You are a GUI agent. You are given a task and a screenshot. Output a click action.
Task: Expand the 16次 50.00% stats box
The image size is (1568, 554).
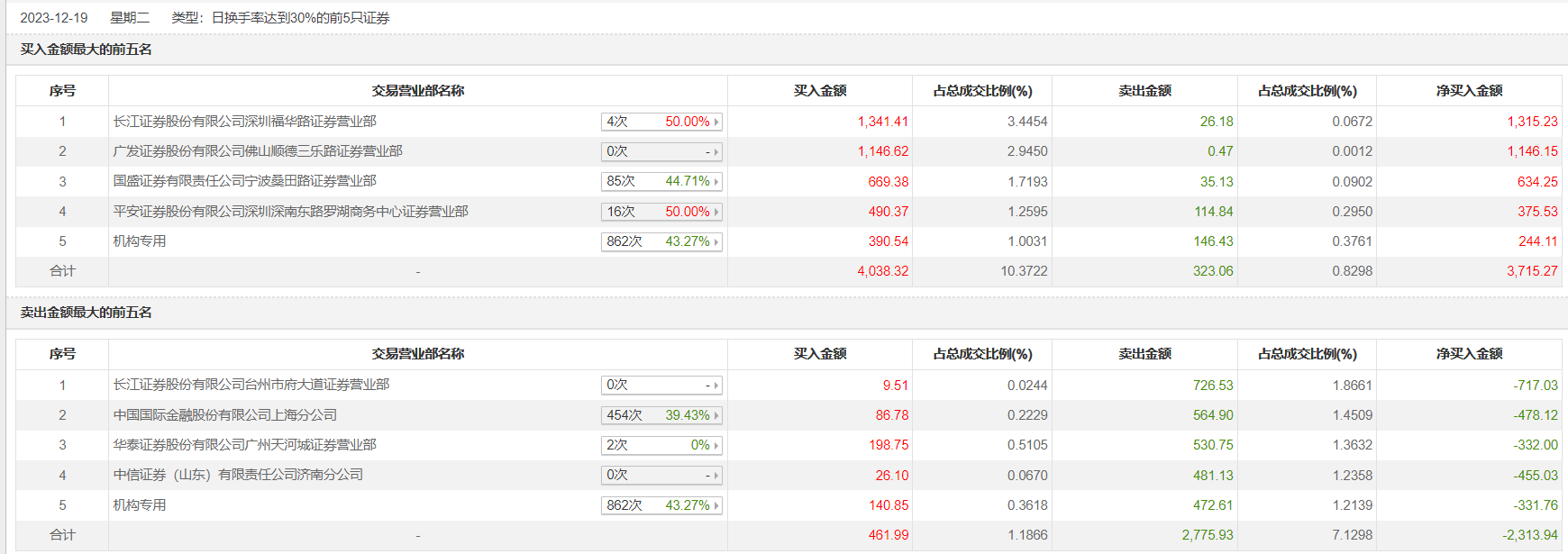pyautogui.click(x=661, y=212)
